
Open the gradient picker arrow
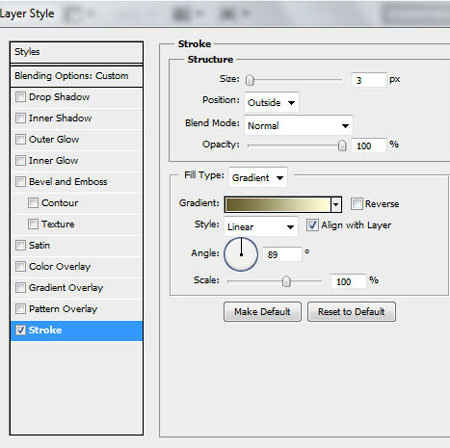click(336, 204)
